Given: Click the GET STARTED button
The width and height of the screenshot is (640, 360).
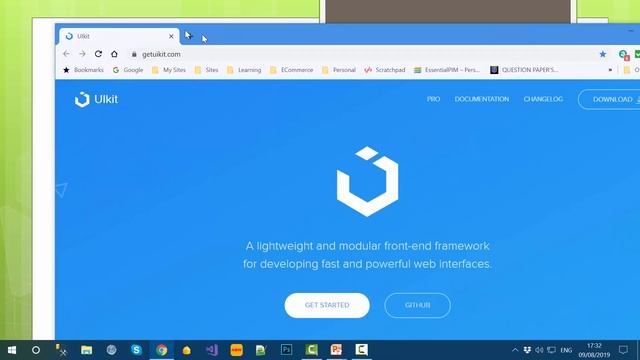Looking at the screenshot, I should 327,305.
